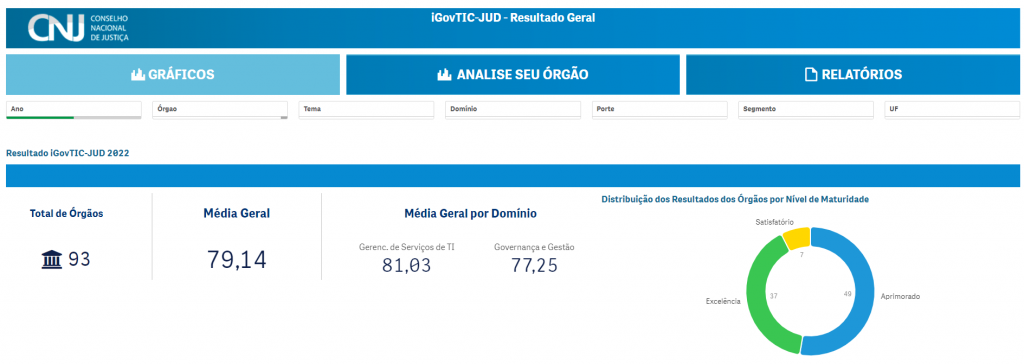Click the chart icon in ANALISE SEU ÓRGÃO
This screenshot has height=364, width=1024.
coord(444,75)
